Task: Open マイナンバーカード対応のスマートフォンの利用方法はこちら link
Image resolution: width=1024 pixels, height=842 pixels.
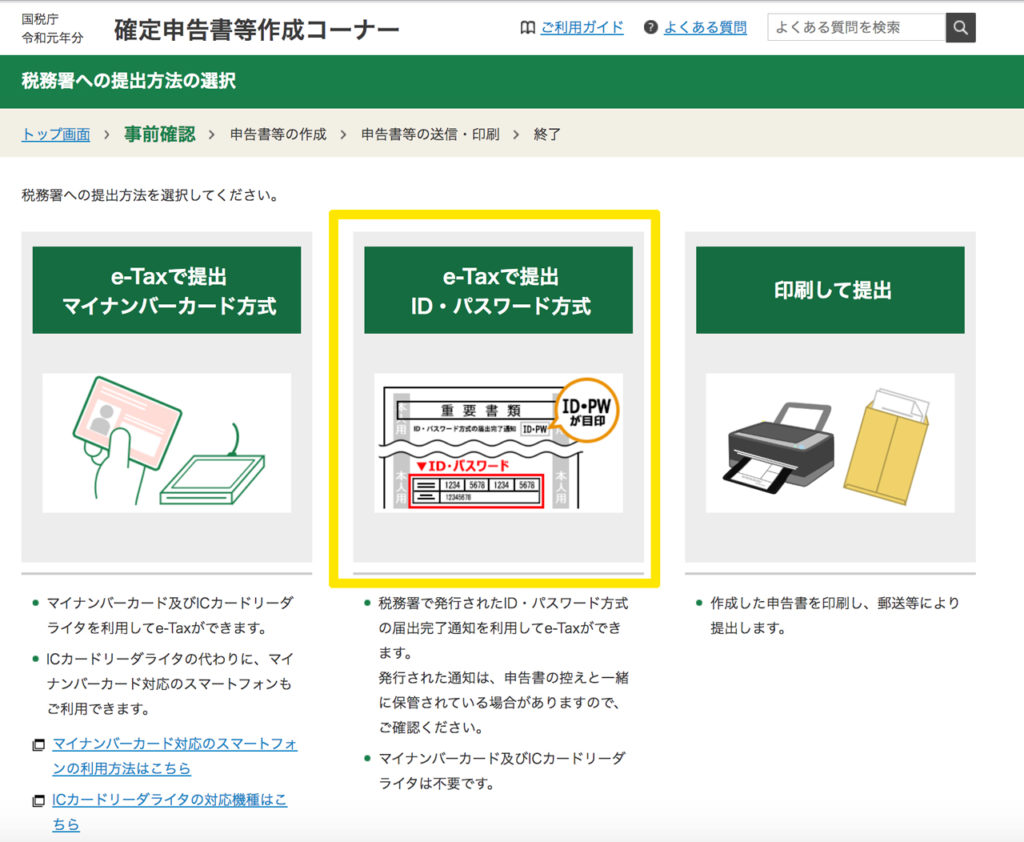Action: point(174,756)
